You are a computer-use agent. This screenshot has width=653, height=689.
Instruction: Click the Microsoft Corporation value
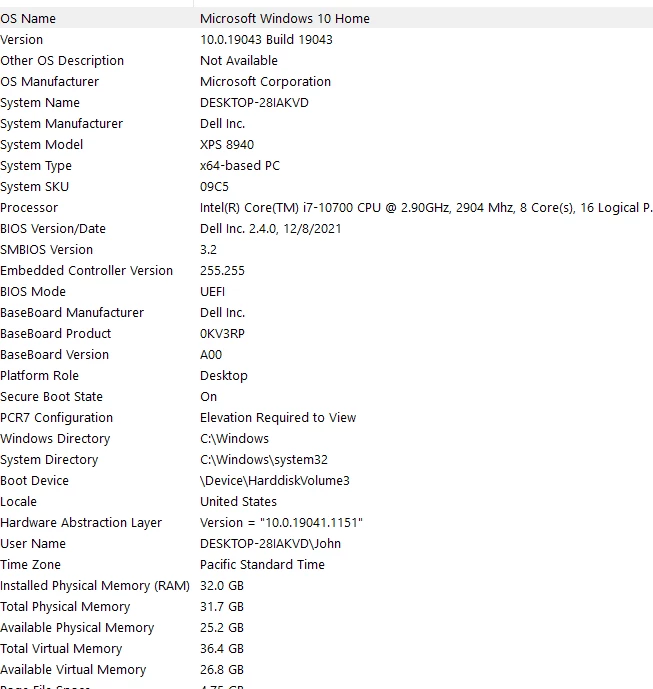tap(265, 82)
